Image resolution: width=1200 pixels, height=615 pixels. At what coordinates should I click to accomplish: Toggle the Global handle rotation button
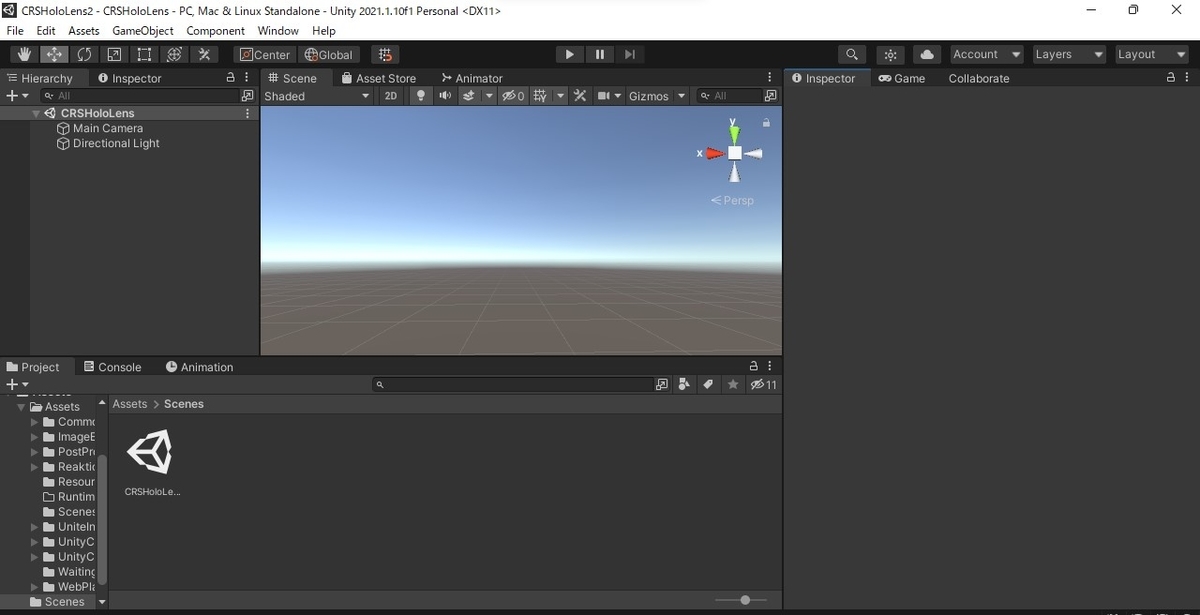pos(328,54)
